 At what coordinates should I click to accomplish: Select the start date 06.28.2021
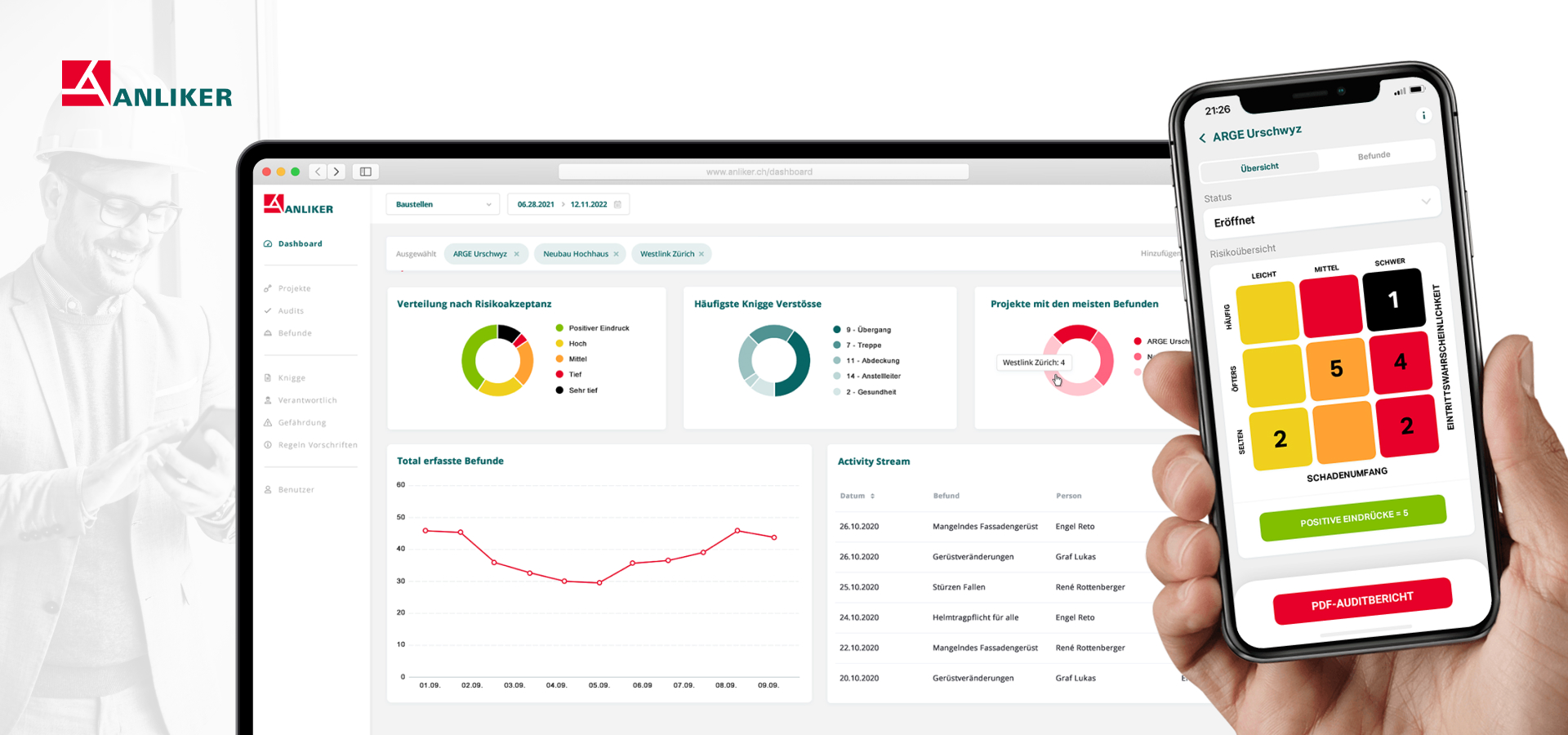pos(536,204)
